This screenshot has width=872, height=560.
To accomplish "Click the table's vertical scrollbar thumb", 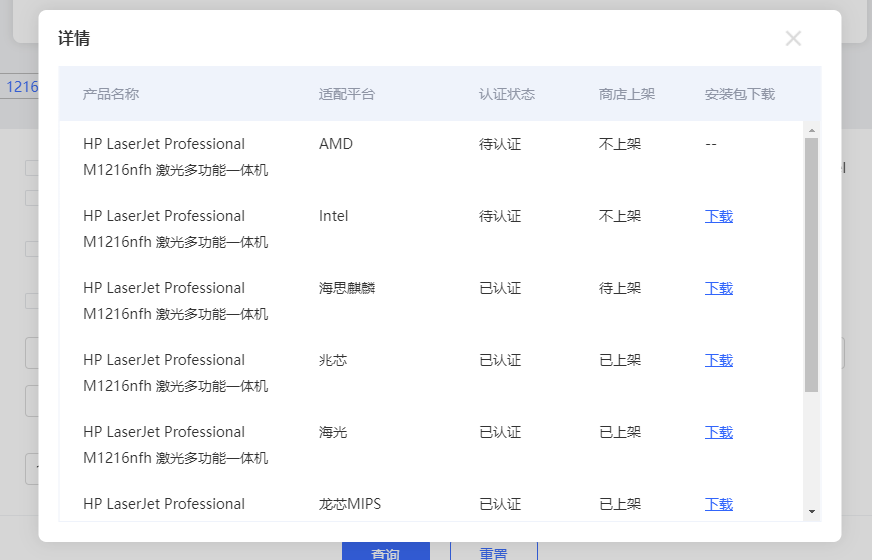I will point(811,265).
